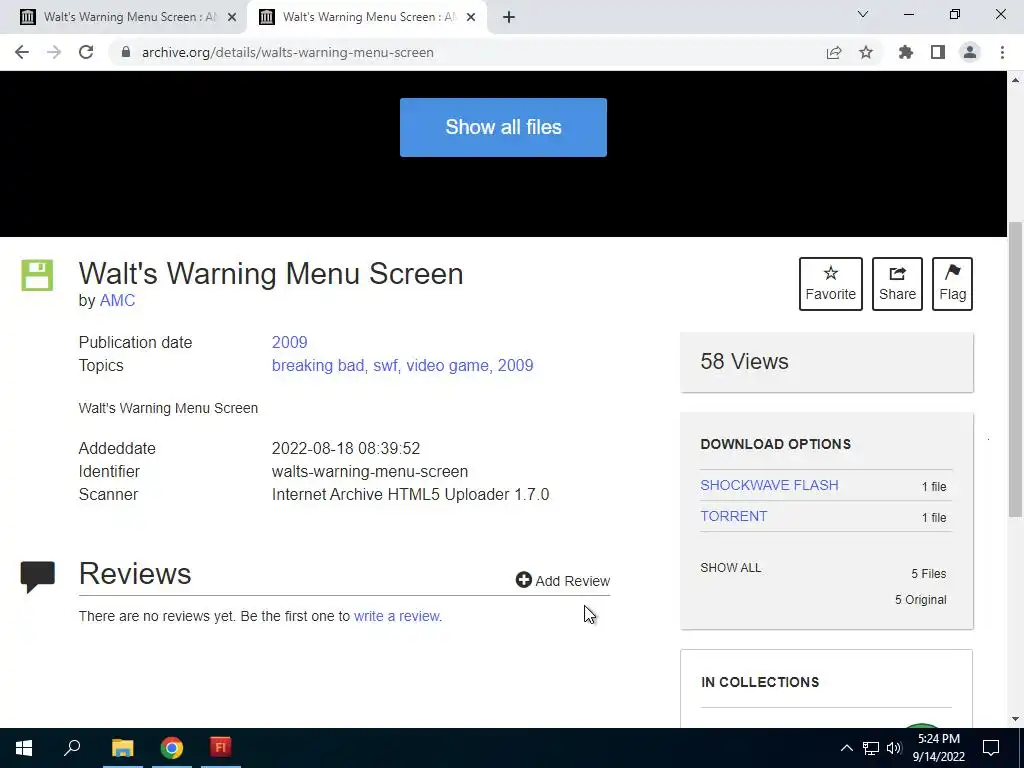Close the first Walt's Warning tab
Screen dimensions: 1024x768
point(232,17)
